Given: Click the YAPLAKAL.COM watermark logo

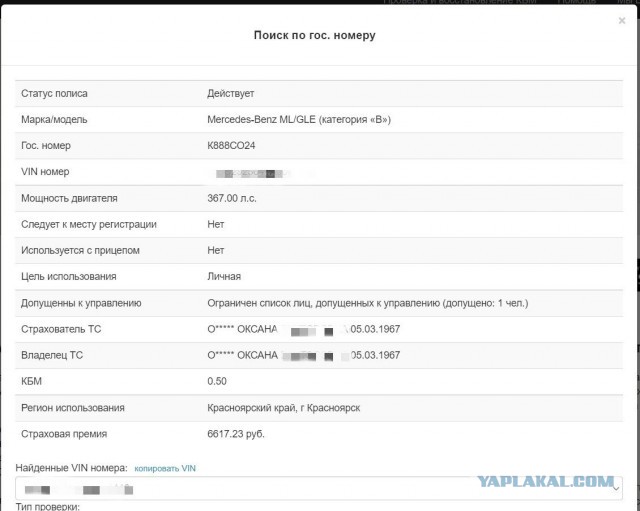Looking at the screenshot, I should [545, 482].
